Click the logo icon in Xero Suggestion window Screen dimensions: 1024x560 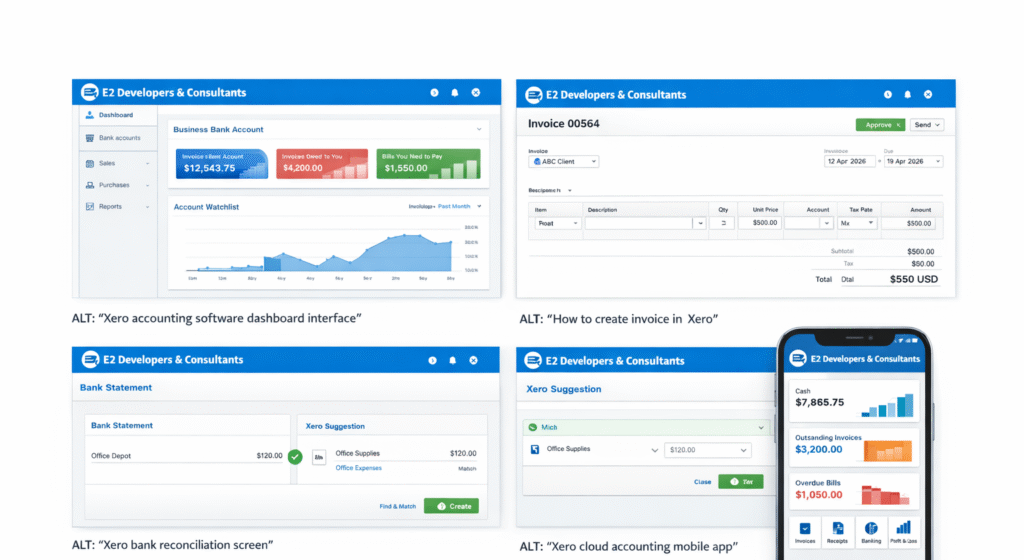pyautogui.click(x=533, y=360)
